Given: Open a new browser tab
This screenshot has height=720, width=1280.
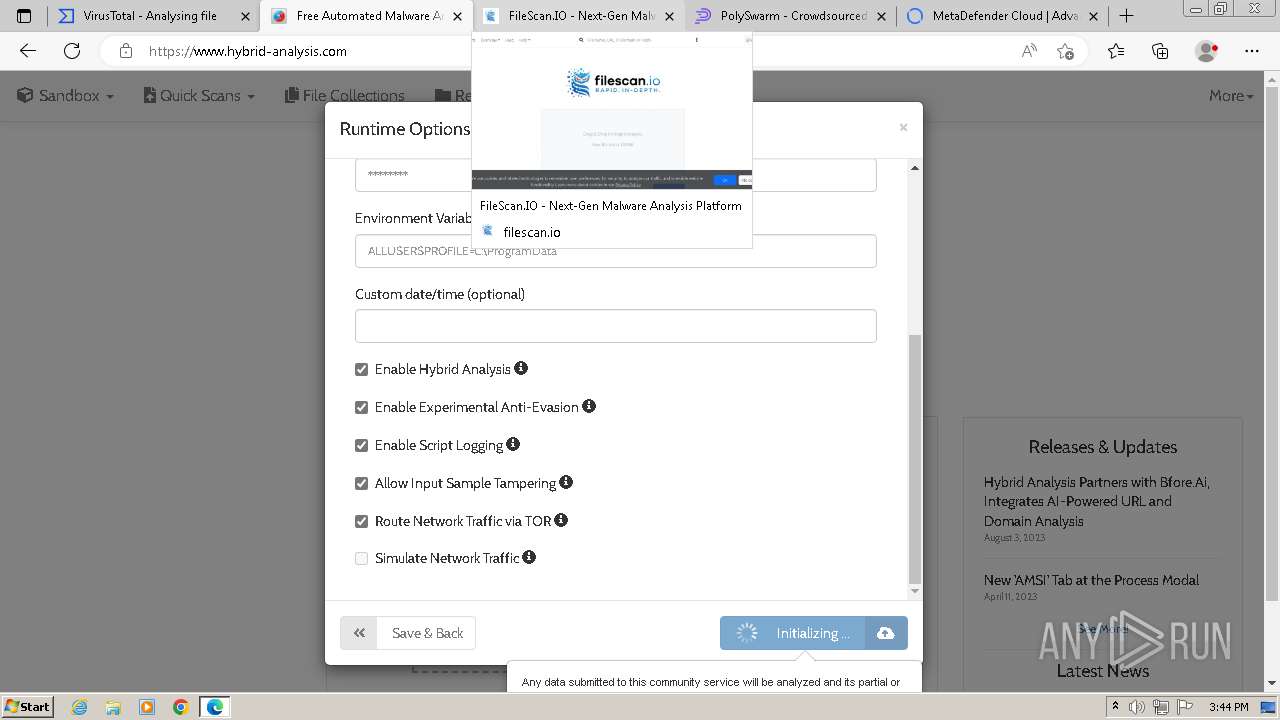Looking at the screenshot, I should tap(1127, 16).
